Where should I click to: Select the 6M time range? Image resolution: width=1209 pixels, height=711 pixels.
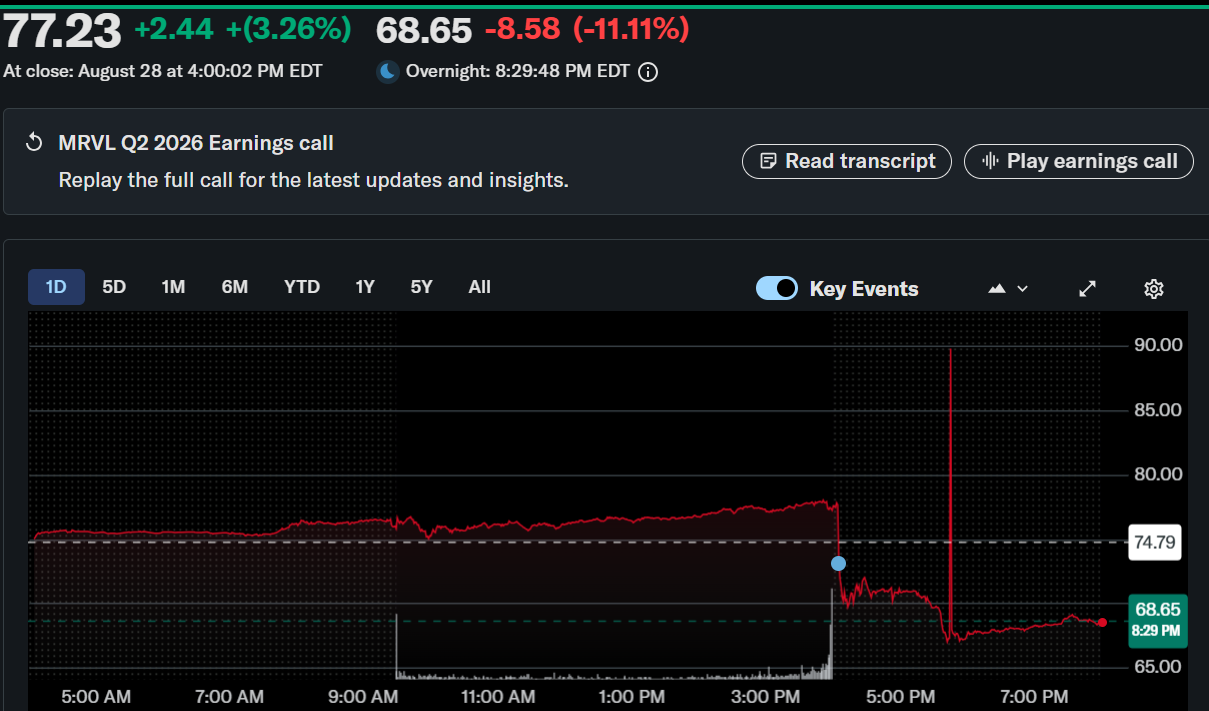[235, 287]
